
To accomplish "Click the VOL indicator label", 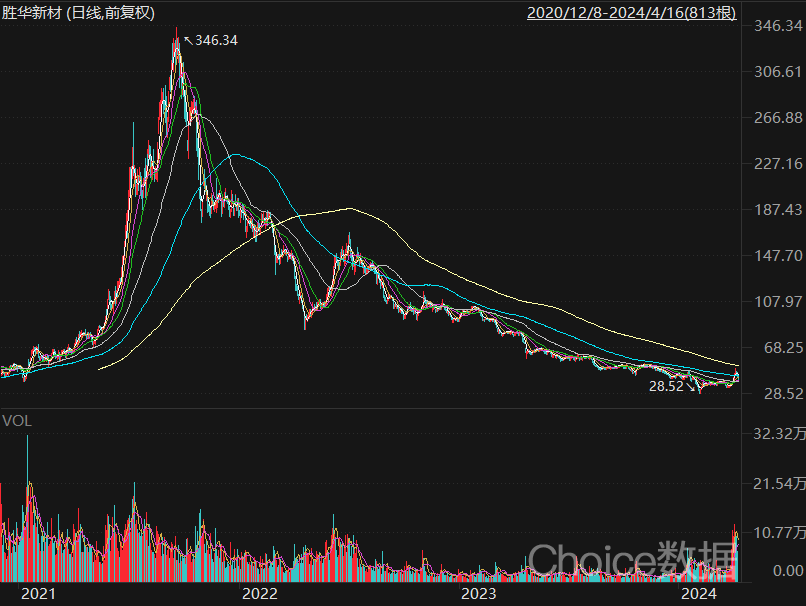I will pyautogui.click(x=17, y=421).
